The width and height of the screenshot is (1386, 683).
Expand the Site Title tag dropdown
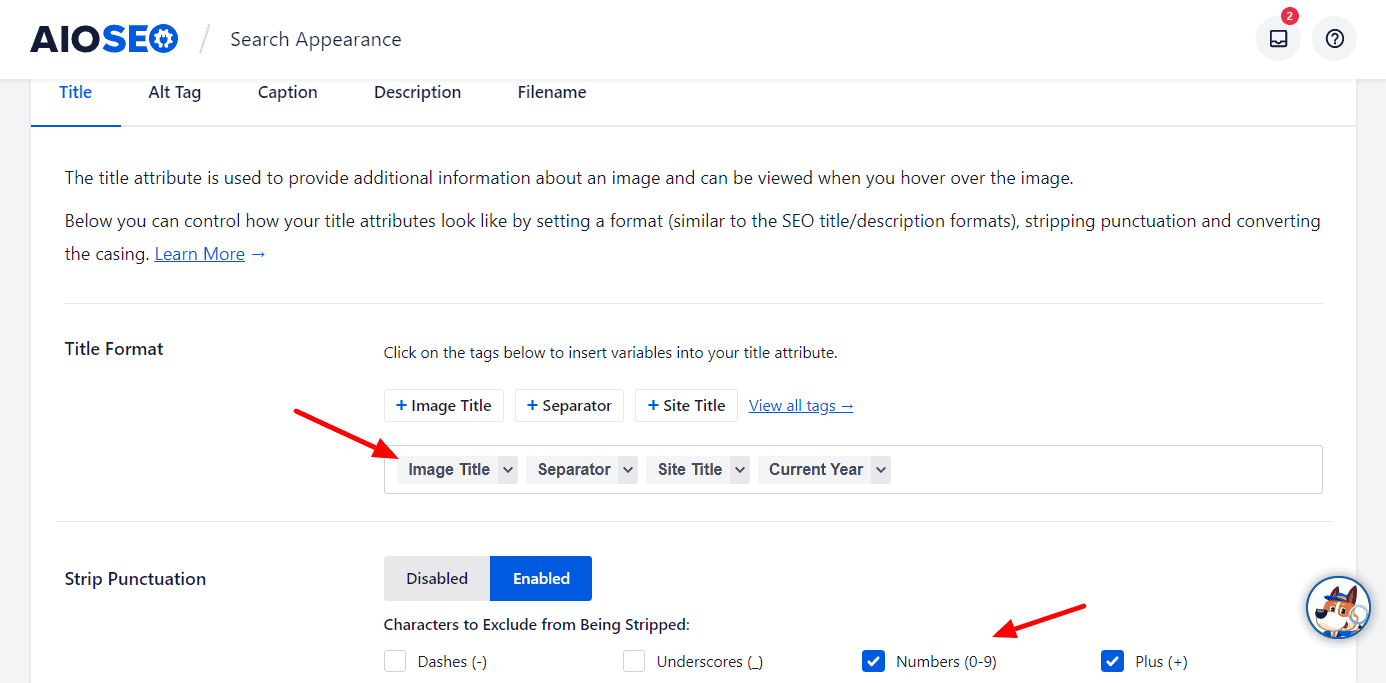[739, 469]
